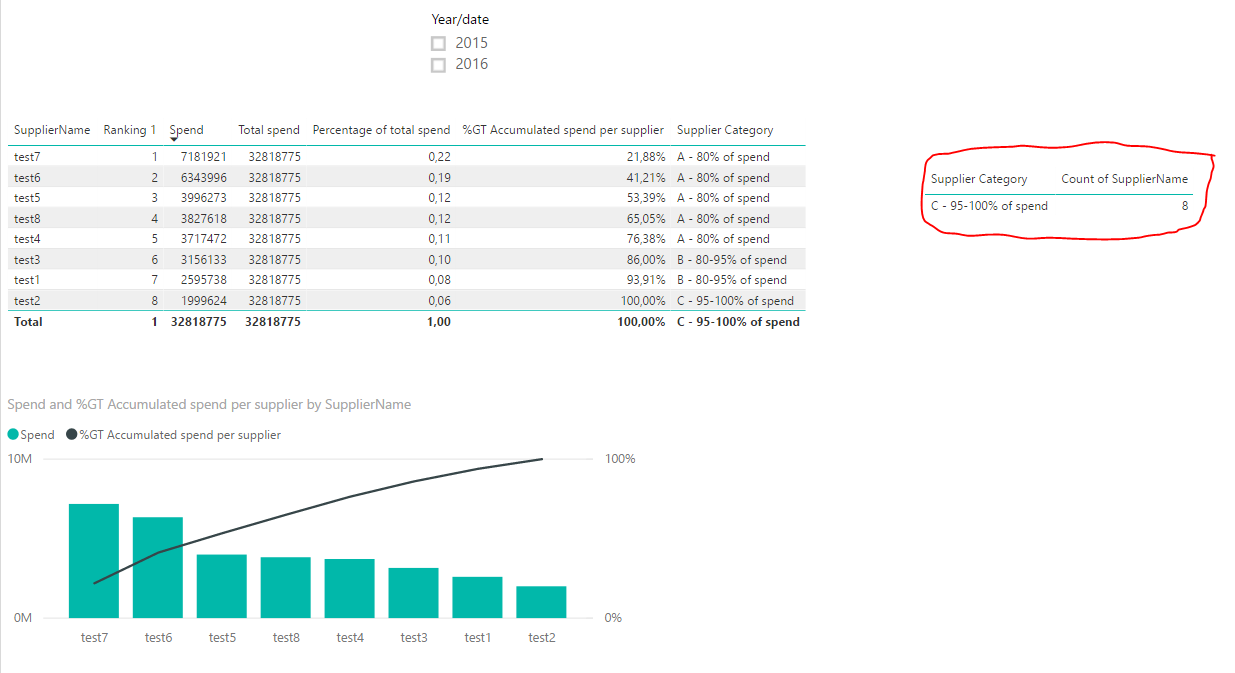Click test2 x-axis label in chart
This screenshot has width=1235, height=673.
[x=541, y=638]
